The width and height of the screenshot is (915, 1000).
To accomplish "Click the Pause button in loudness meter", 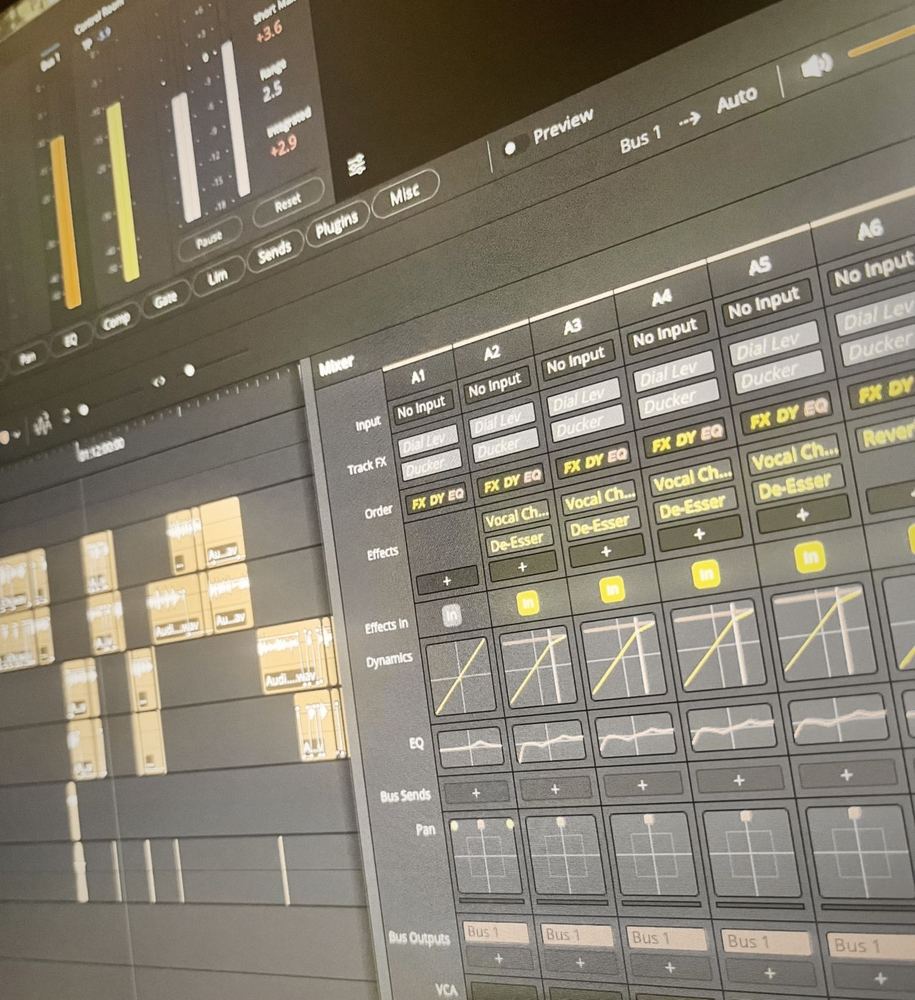I will (x=210, y=240).
